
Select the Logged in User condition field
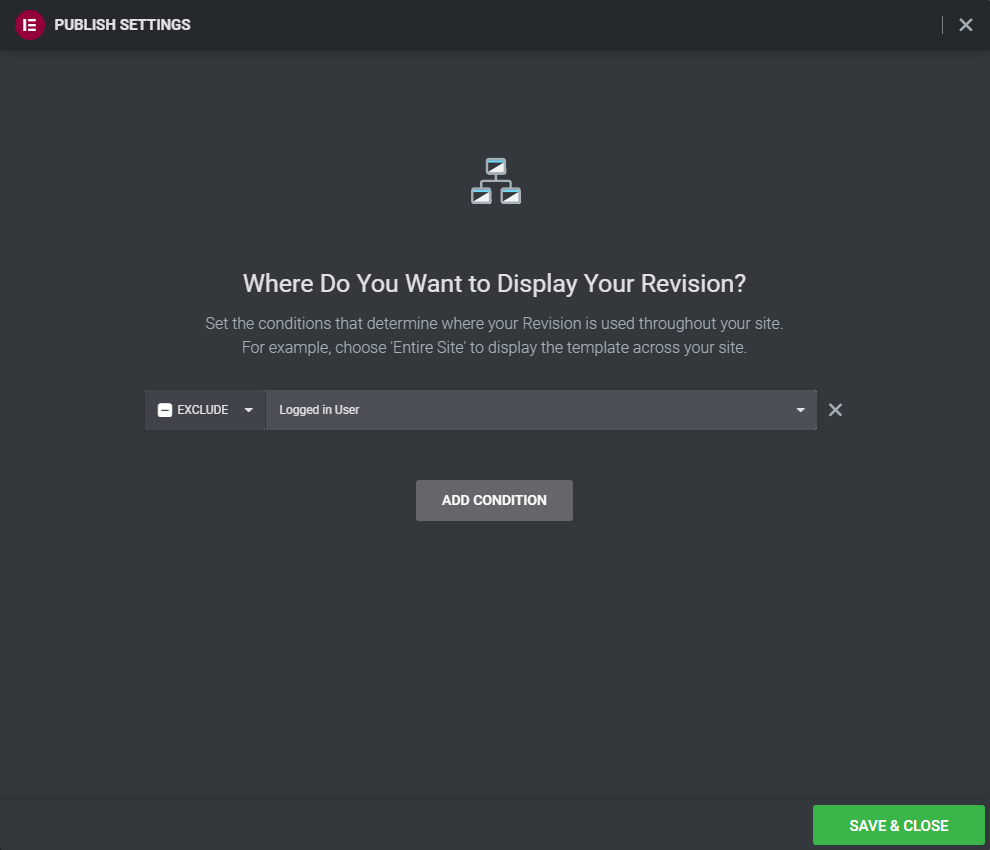pyautogui.click(x=541, y=410)
